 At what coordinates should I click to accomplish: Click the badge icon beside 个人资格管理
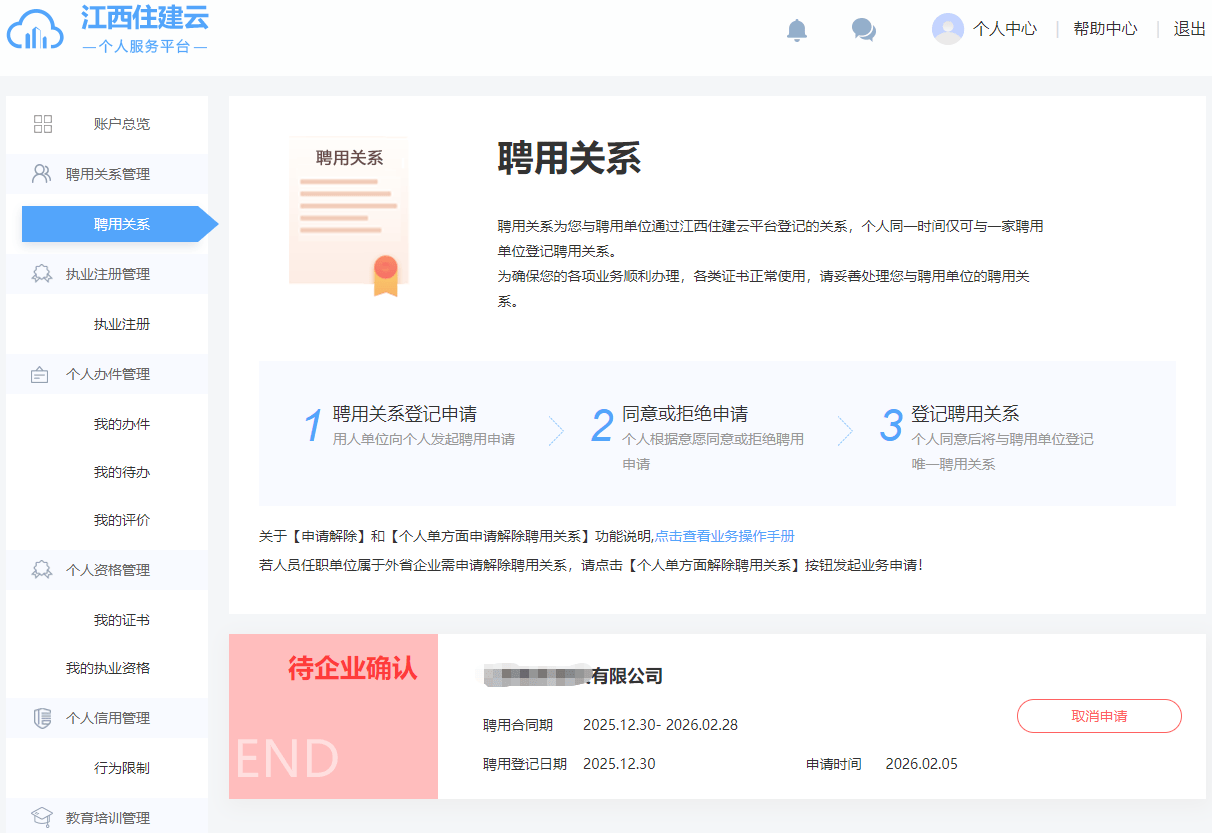pyautogui.click(x=43, y=569)
